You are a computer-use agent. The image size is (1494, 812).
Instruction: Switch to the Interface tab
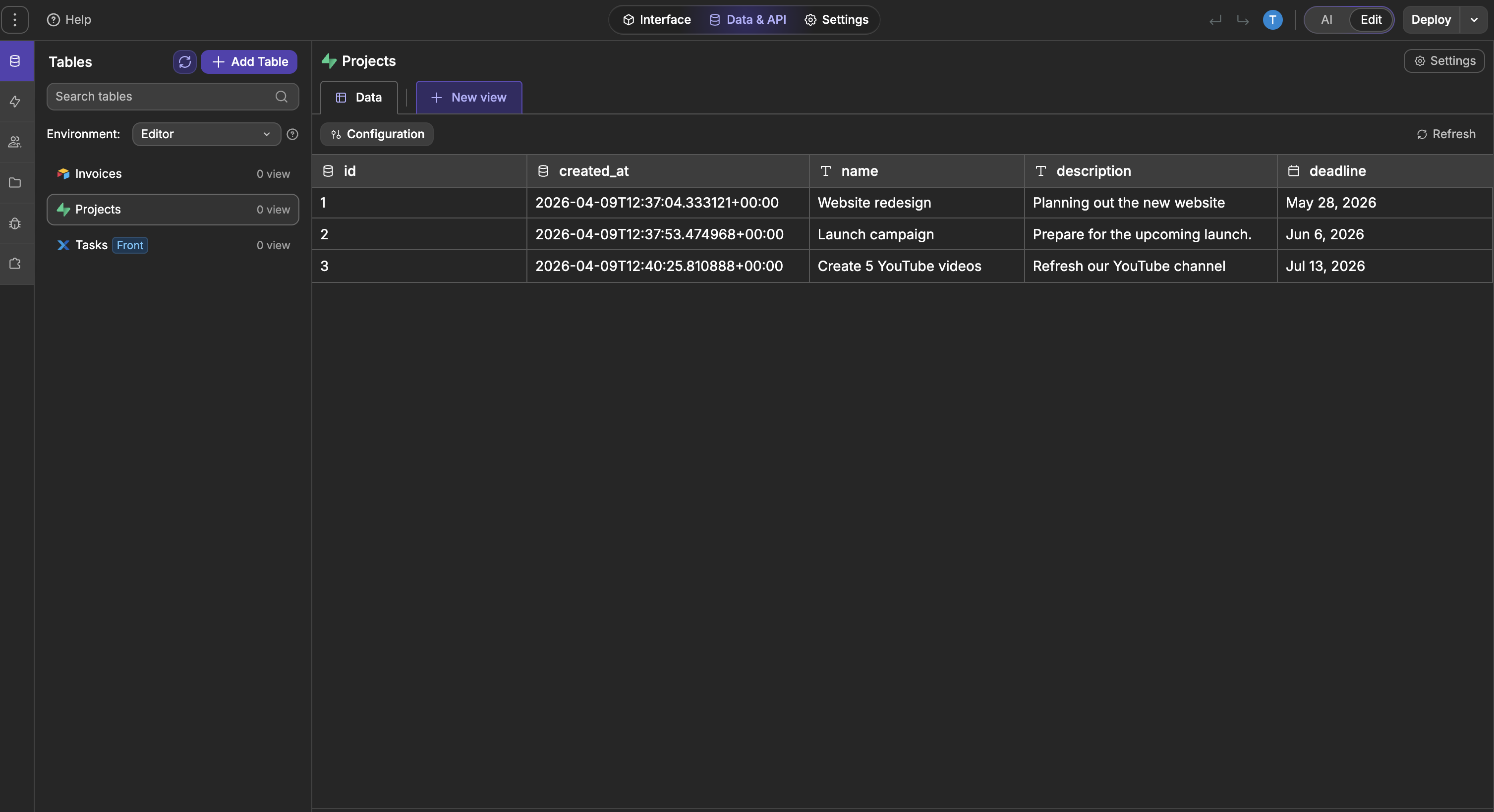pos(656,20)
